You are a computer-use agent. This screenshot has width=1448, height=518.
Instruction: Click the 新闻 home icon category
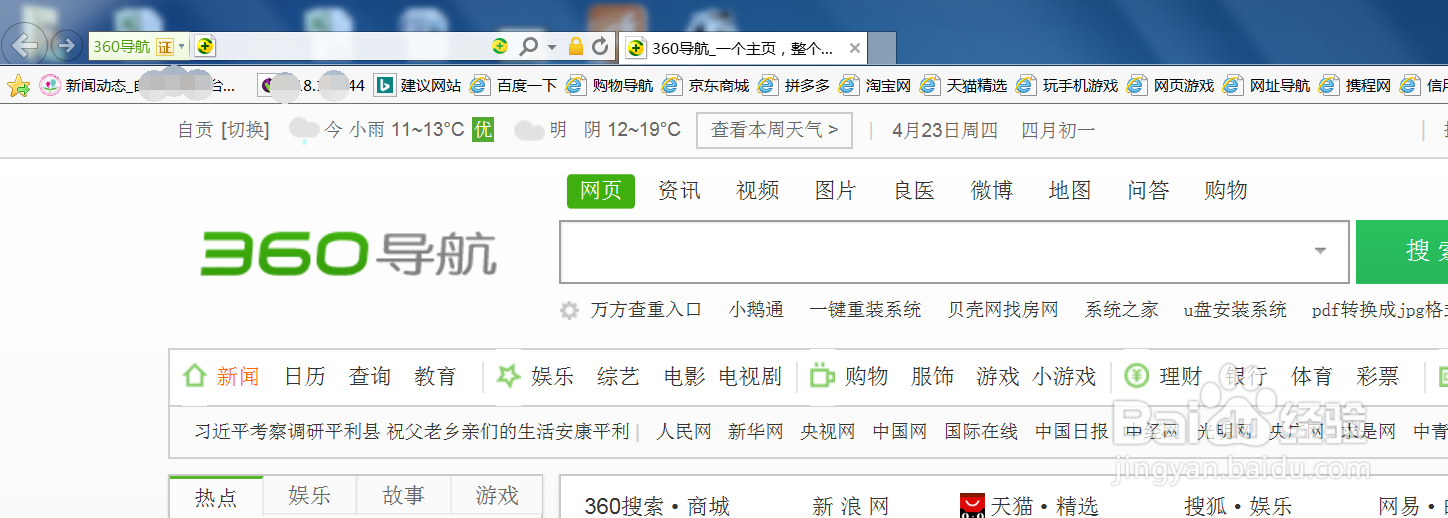click(194, 376)
